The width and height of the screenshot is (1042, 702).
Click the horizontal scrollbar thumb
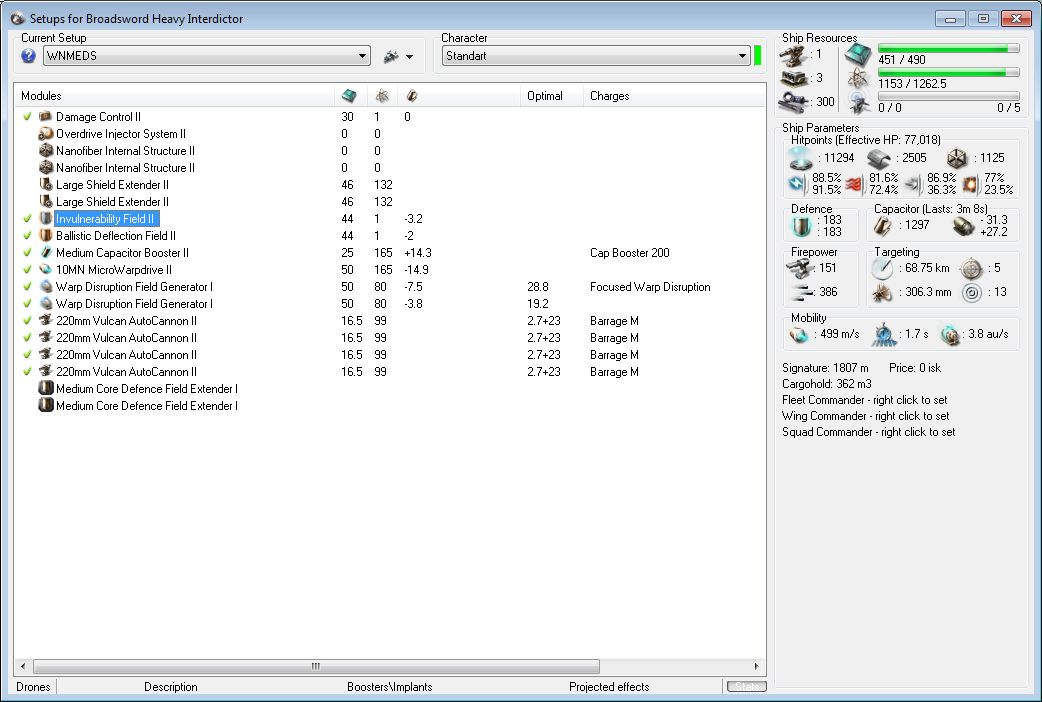click(316, 666)
